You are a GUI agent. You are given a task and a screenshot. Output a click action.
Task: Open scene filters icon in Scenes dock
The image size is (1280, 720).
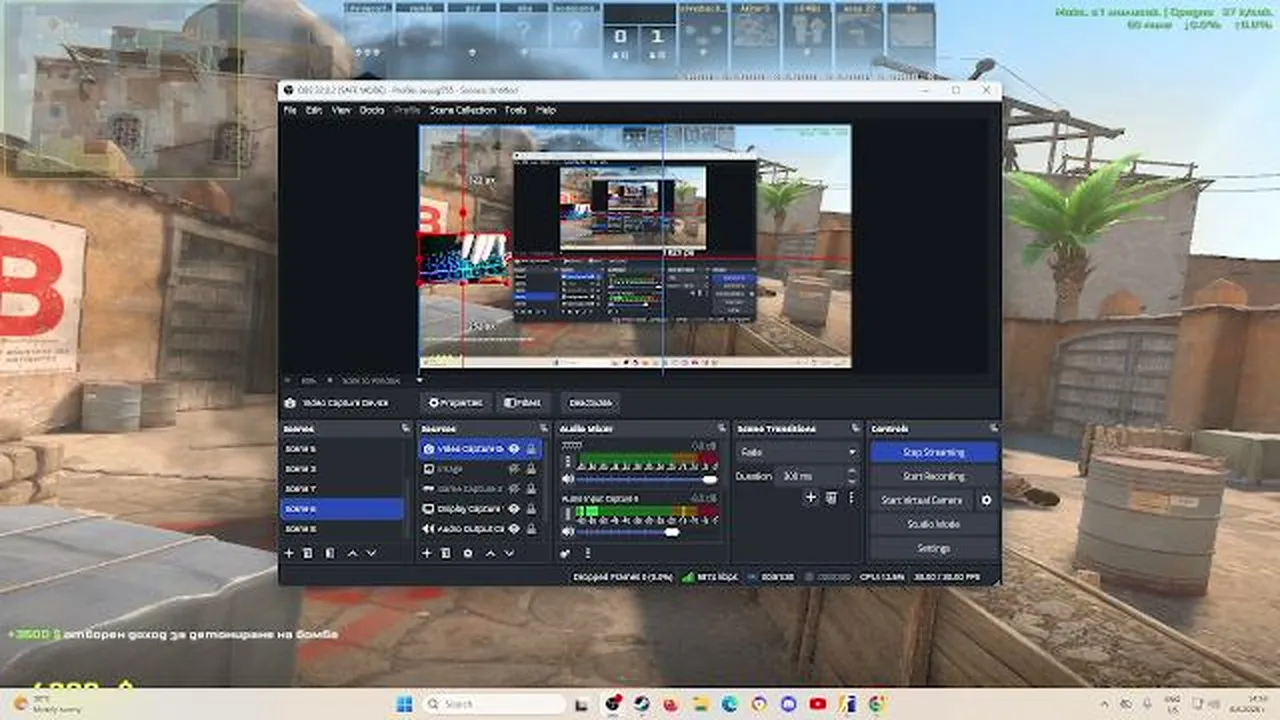[x=329, y=553]
